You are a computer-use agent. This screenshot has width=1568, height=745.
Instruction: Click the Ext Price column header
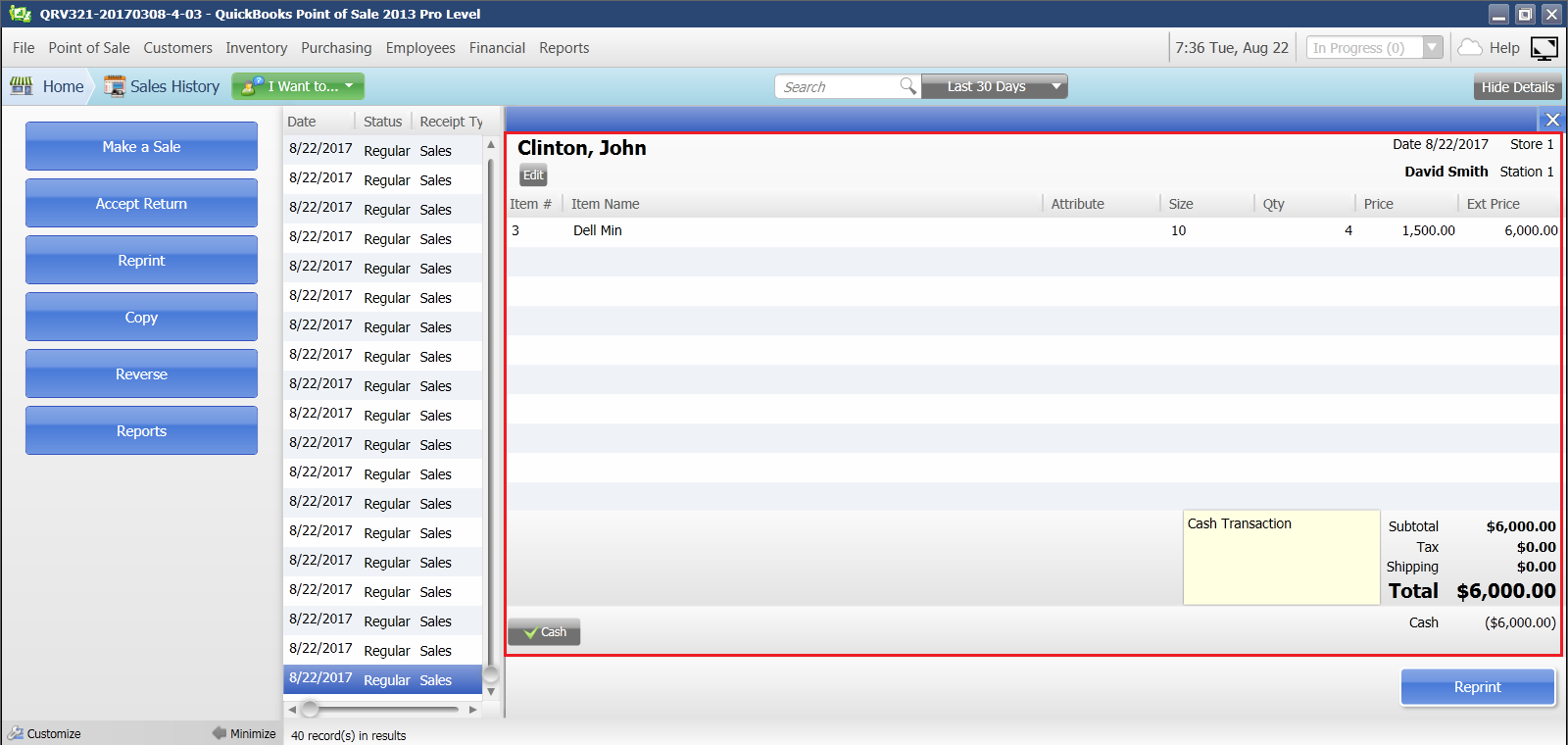[x=1509, y=204]
